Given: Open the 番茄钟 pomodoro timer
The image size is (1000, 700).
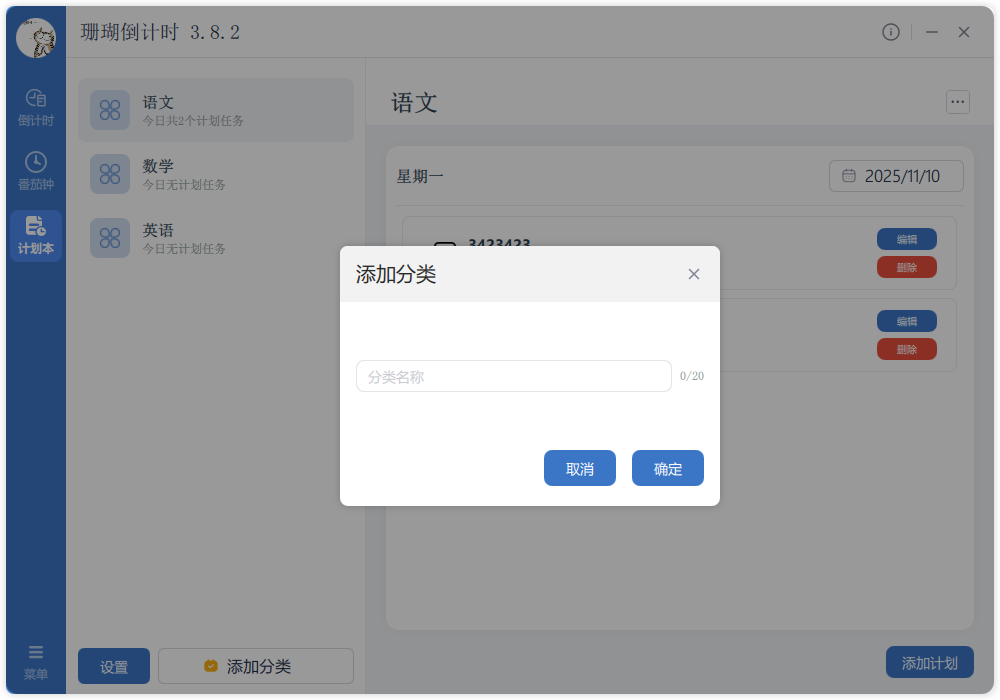Looking at the screenshot, I should (36, 168).
